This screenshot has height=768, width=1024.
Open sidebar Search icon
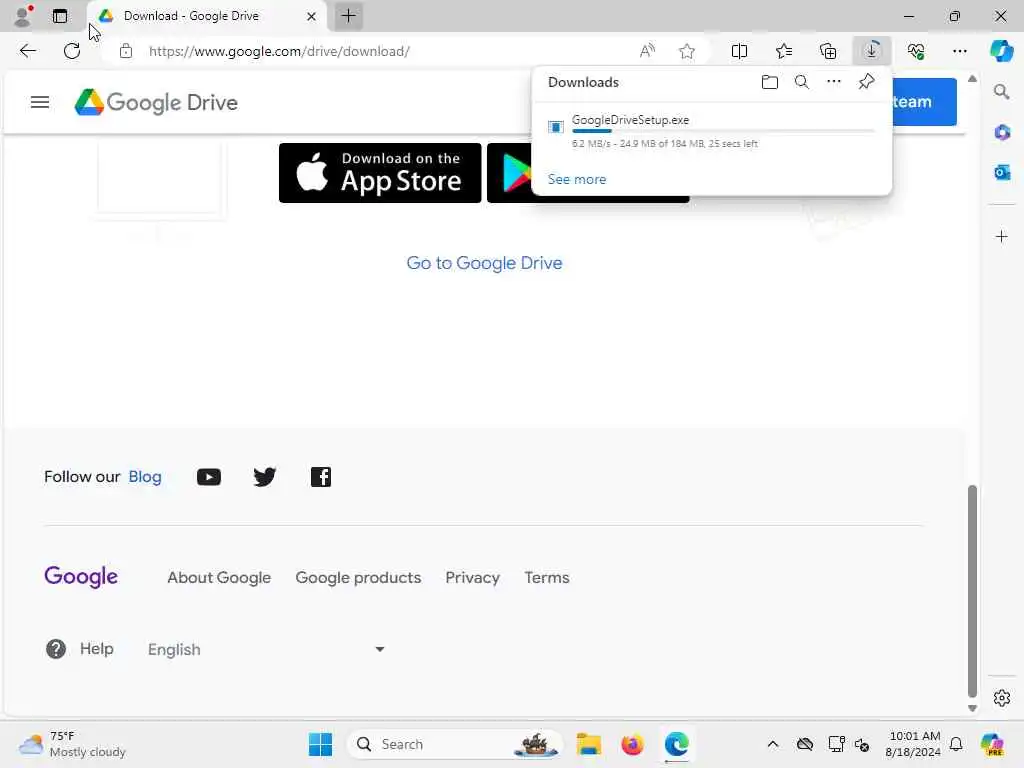click(1002, 91)
